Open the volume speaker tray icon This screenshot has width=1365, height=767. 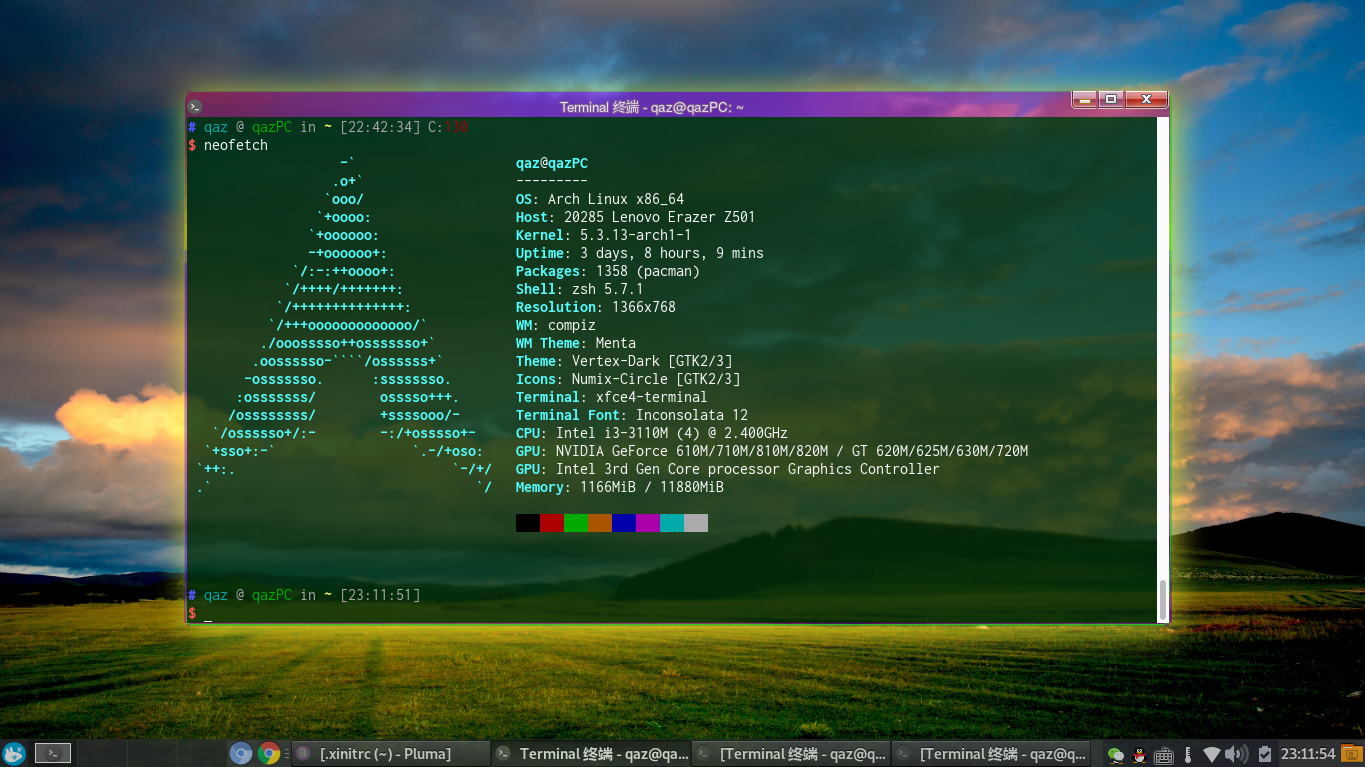click(x=1236, y=754)
